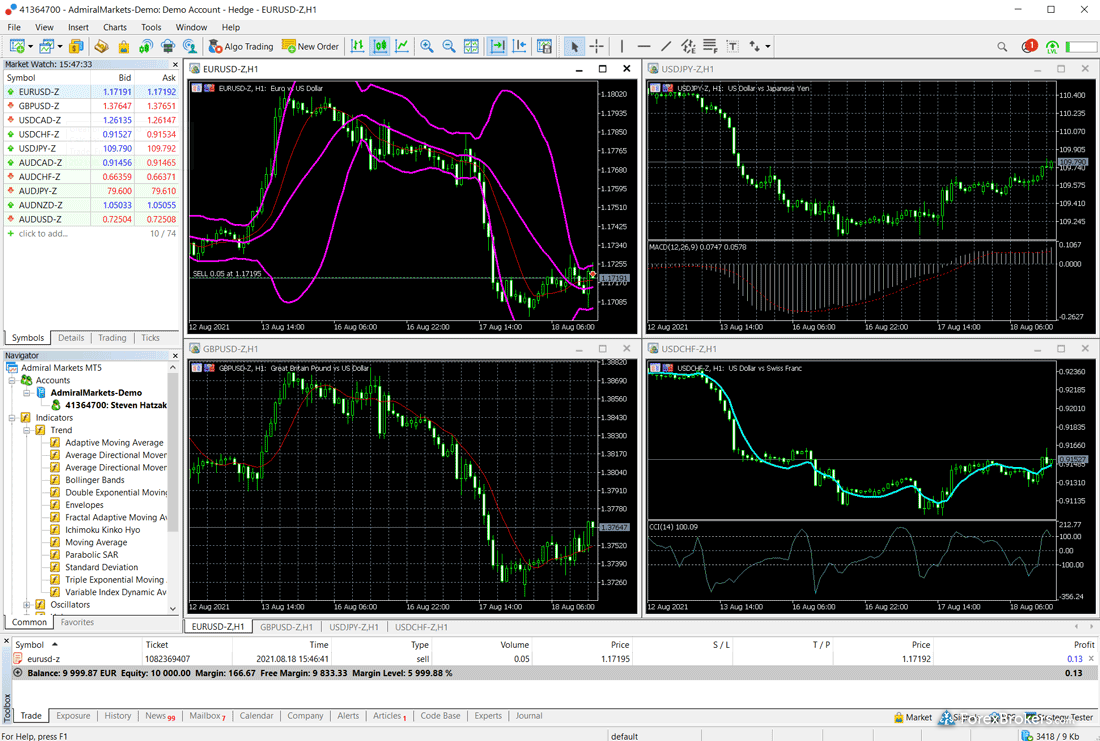Click the New Order button

pos(310,46)
